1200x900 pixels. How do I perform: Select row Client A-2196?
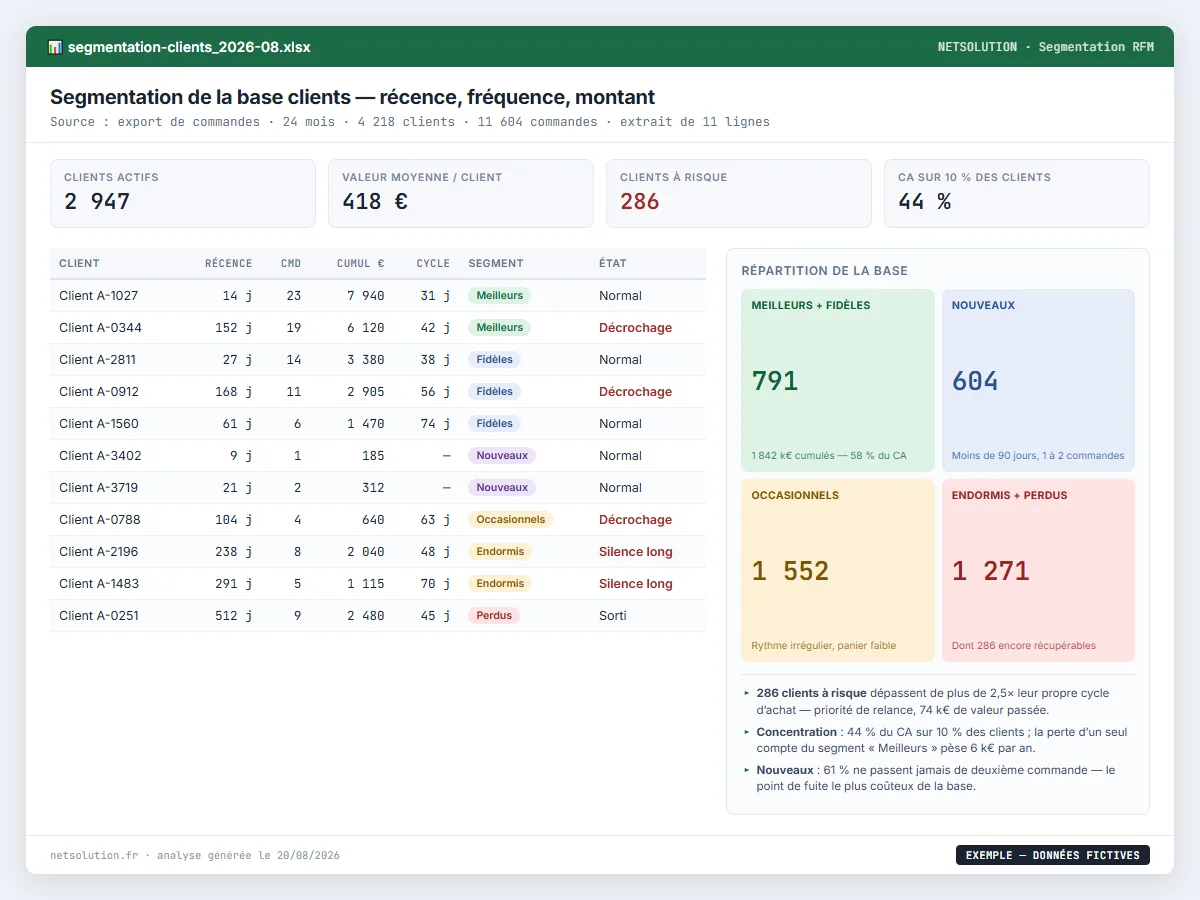point(378,552)
